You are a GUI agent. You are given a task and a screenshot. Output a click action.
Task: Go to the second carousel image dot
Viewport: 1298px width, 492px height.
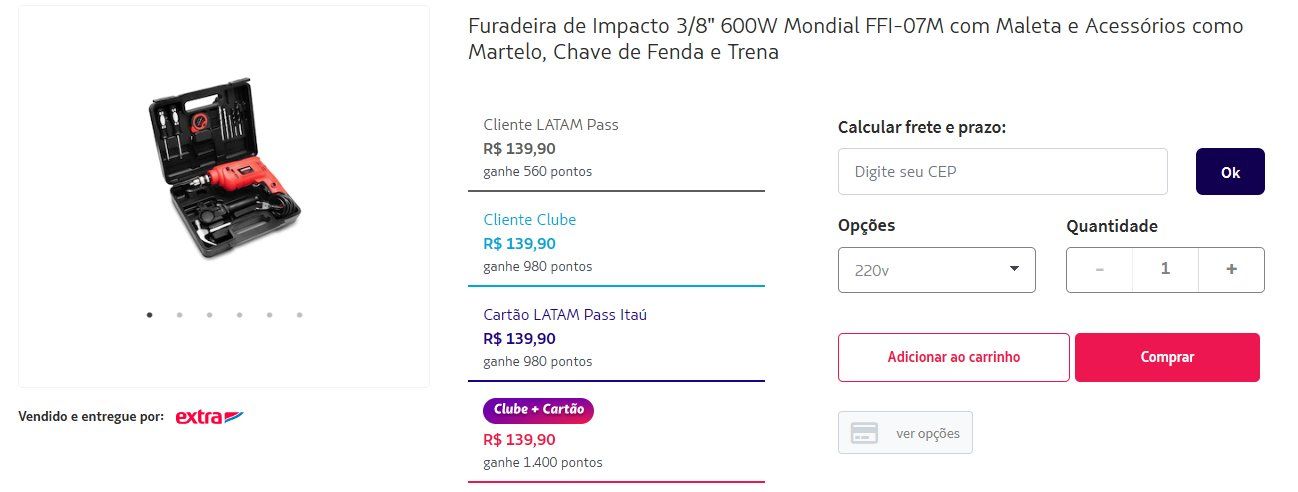179,315
